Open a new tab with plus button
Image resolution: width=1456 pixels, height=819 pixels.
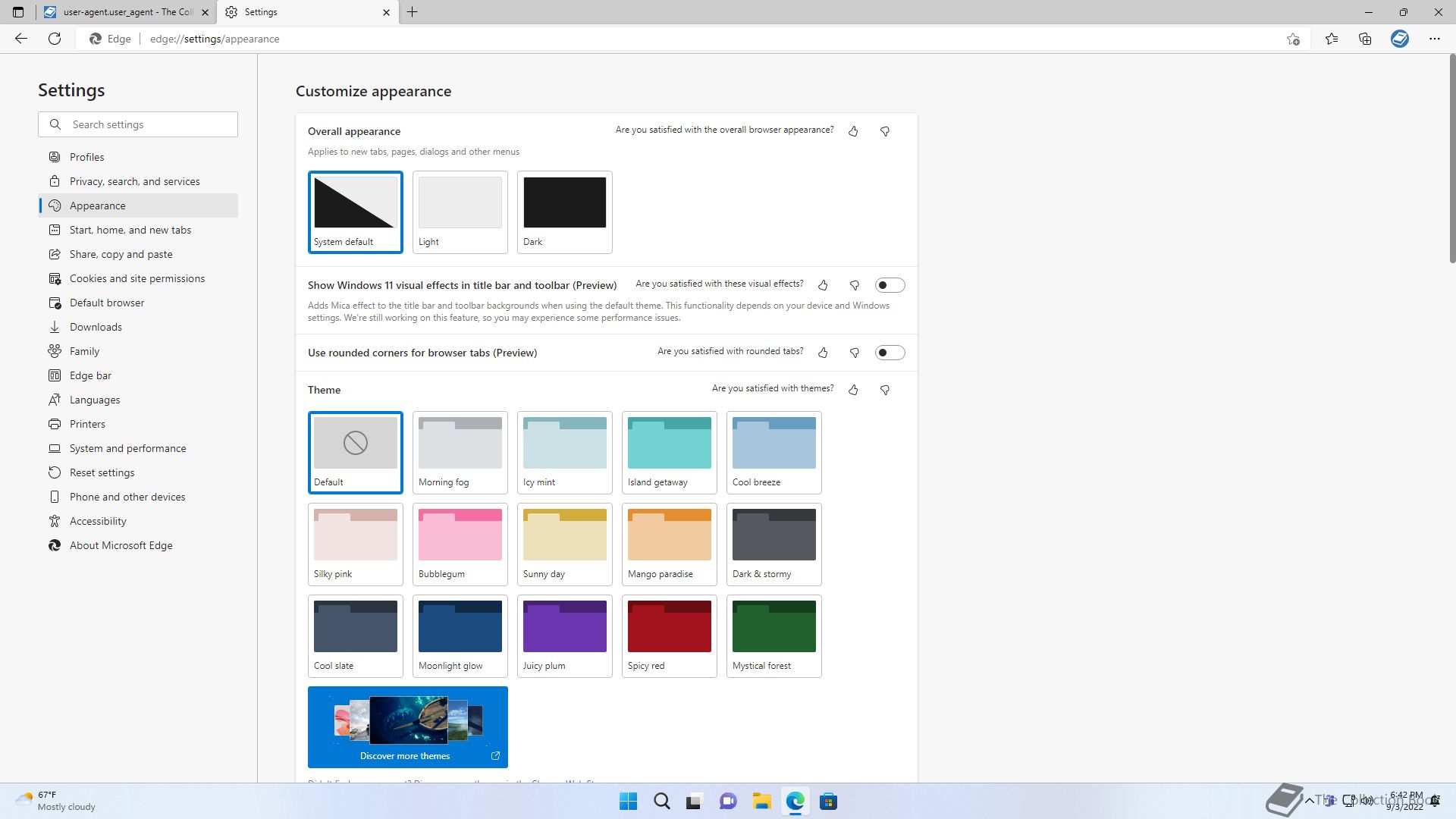click(x=413, y=12)
